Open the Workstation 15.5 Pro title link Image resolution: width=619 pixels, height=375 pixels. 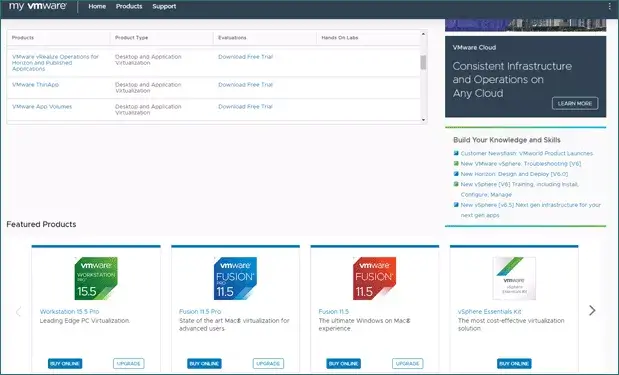[69, 311]
